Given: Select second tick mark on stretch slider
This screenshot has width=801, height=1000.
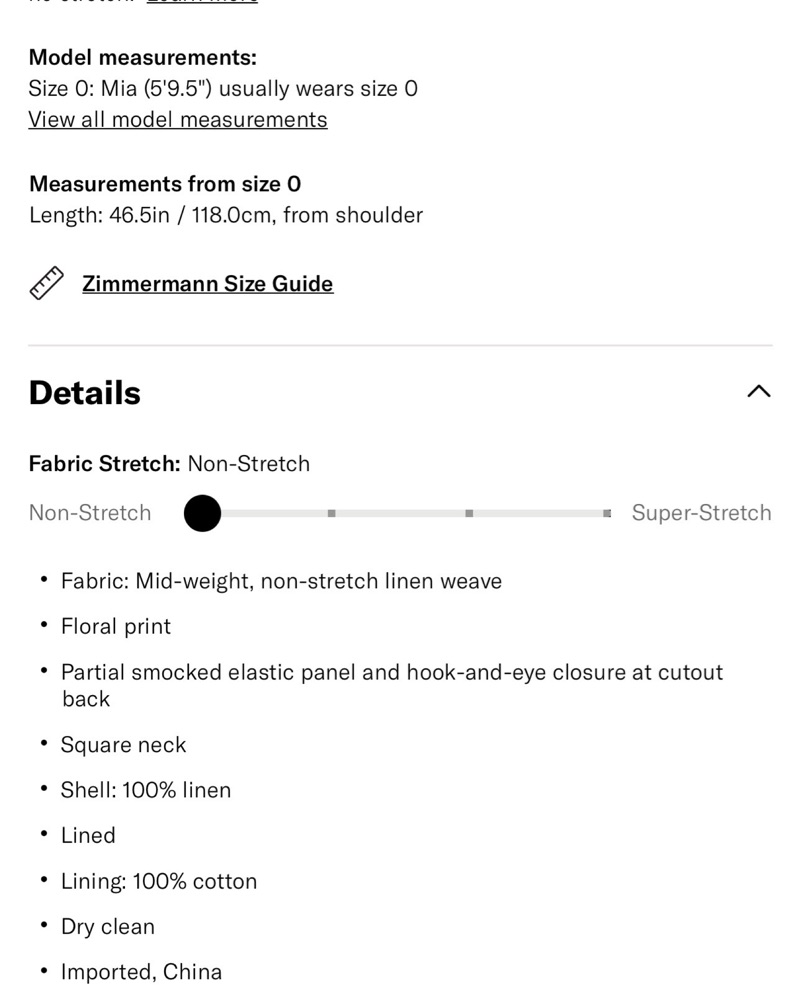Looking at the screenshot, I should (332, 513).
